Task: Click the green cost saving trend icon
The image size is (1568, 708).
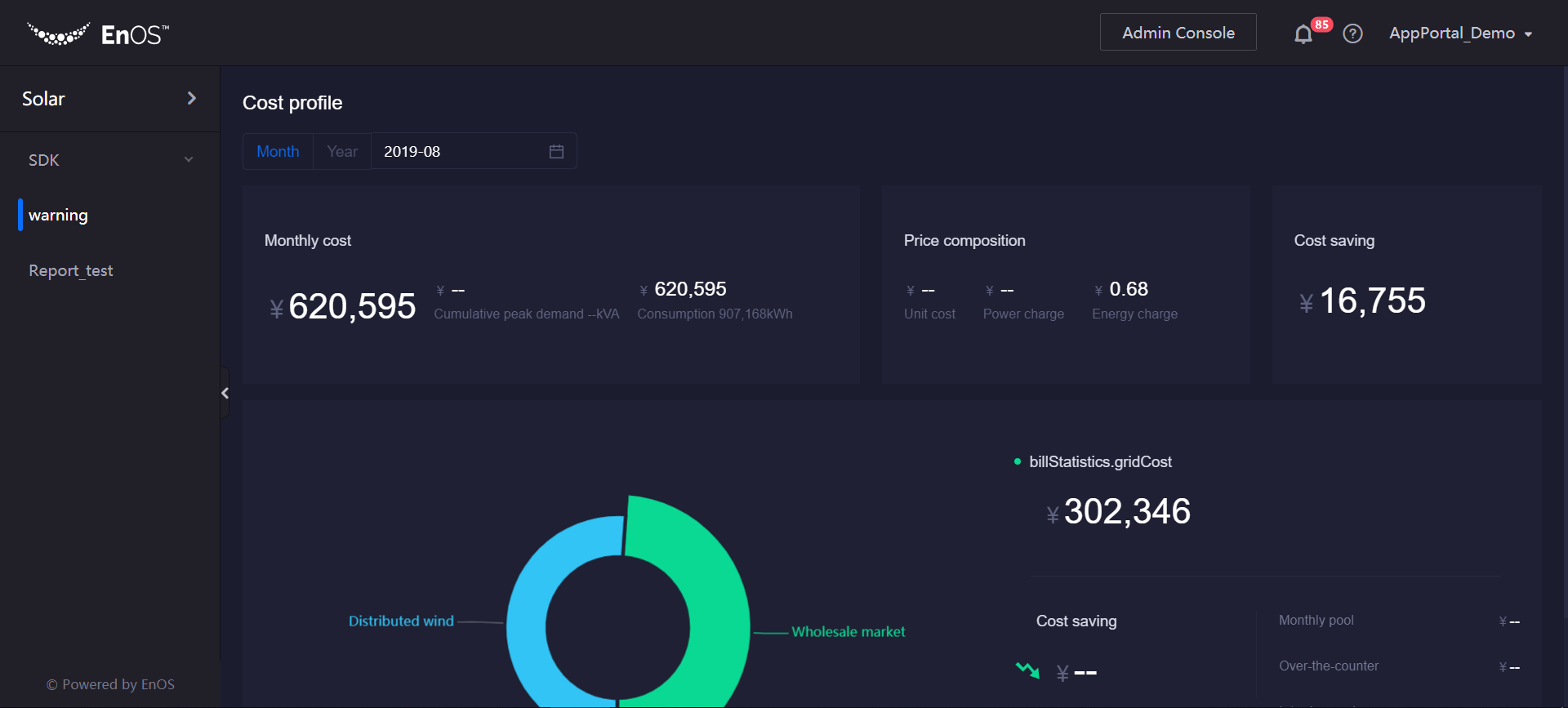Action: click(x=1027, y=670)
